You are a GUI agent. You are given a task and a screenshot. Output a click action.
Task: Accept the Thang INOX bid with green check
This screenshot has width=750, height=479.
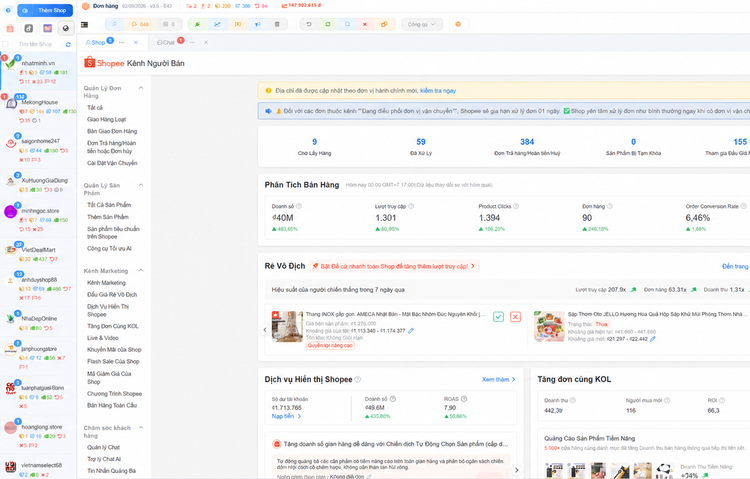[x=498, y=317]
